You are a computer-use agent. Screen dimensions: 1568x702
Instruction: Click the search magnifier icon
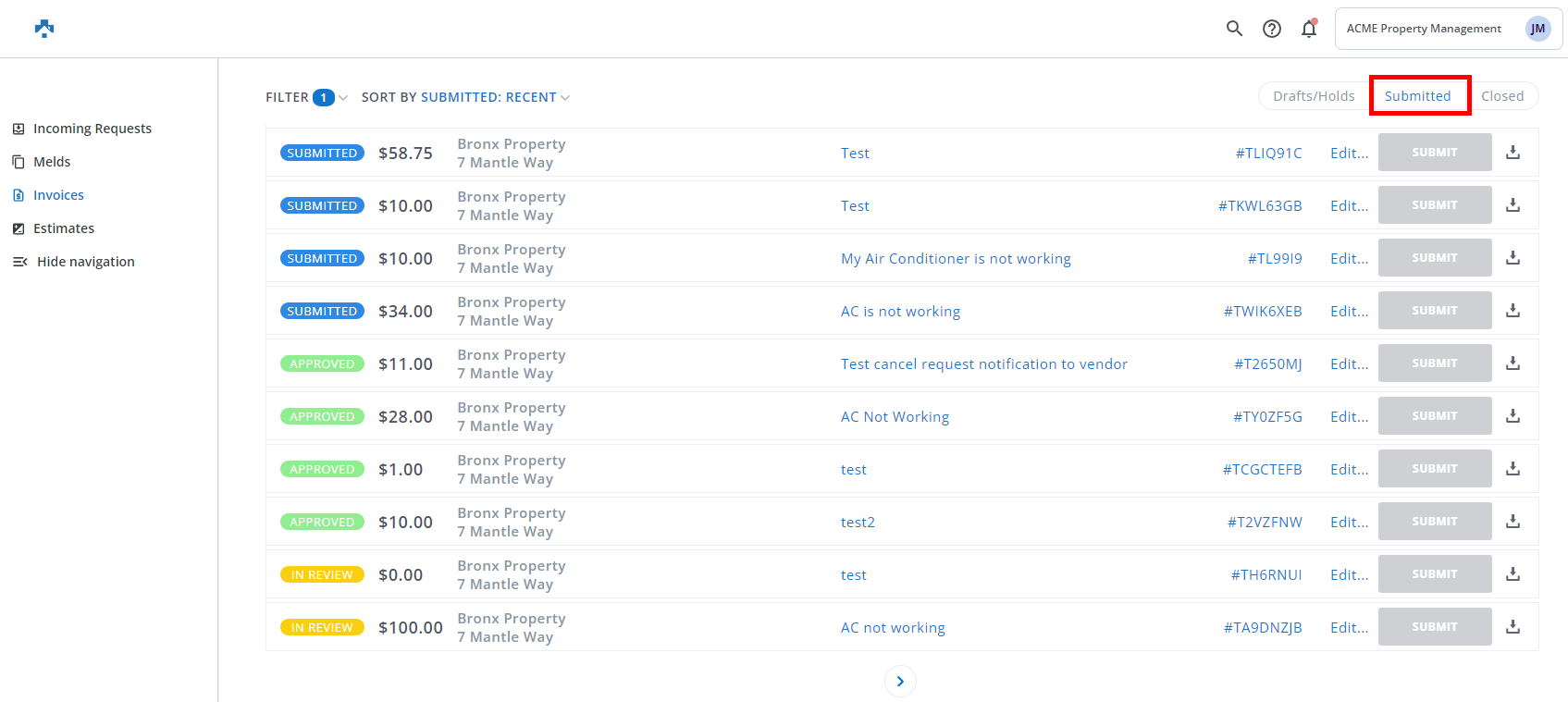pyautogui.click(x=1234, y=29)
